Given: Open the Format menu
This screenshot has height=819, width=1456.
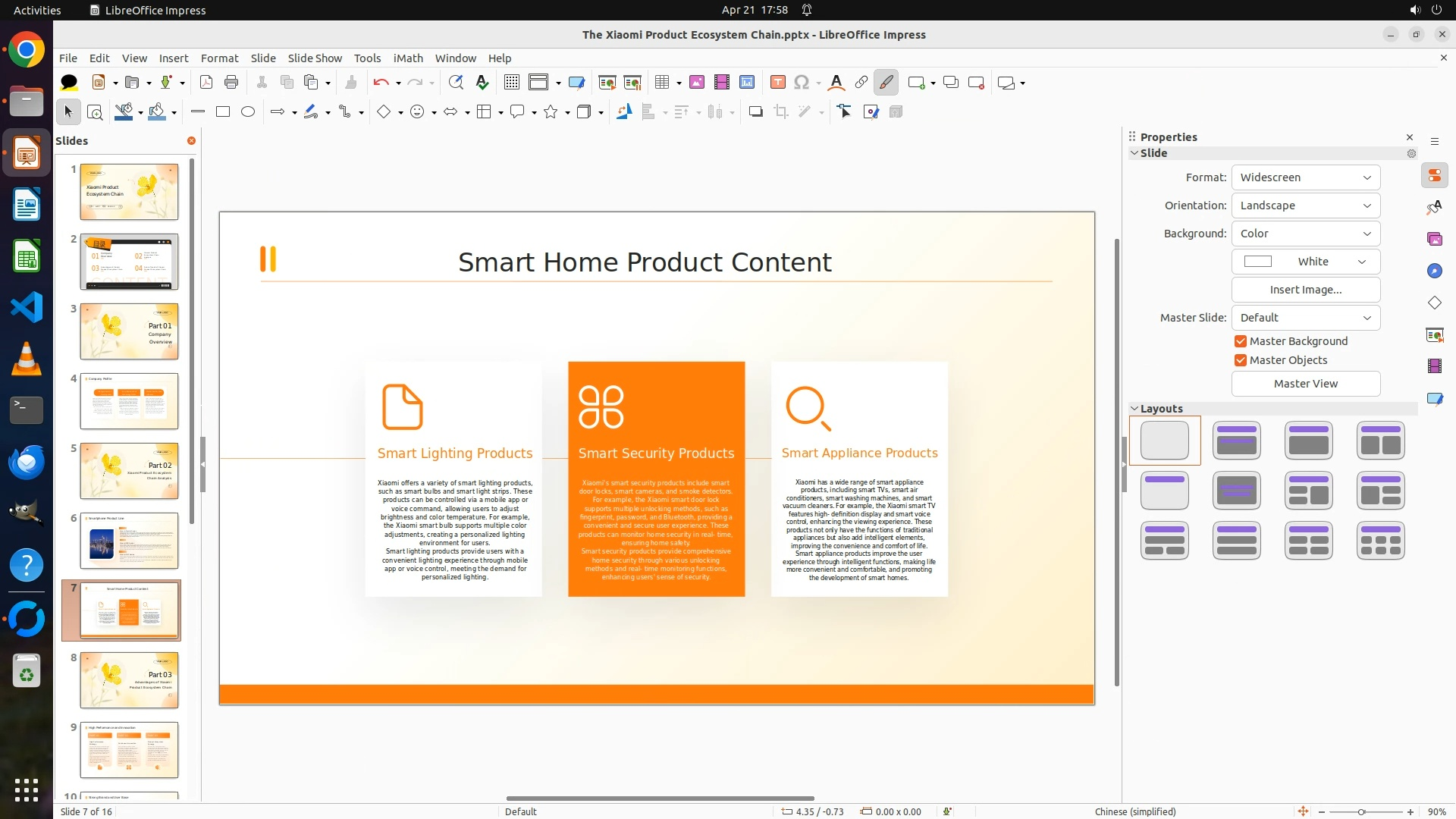Looking at the screenshot, I should pyautogui.click(x=219, y=58).
